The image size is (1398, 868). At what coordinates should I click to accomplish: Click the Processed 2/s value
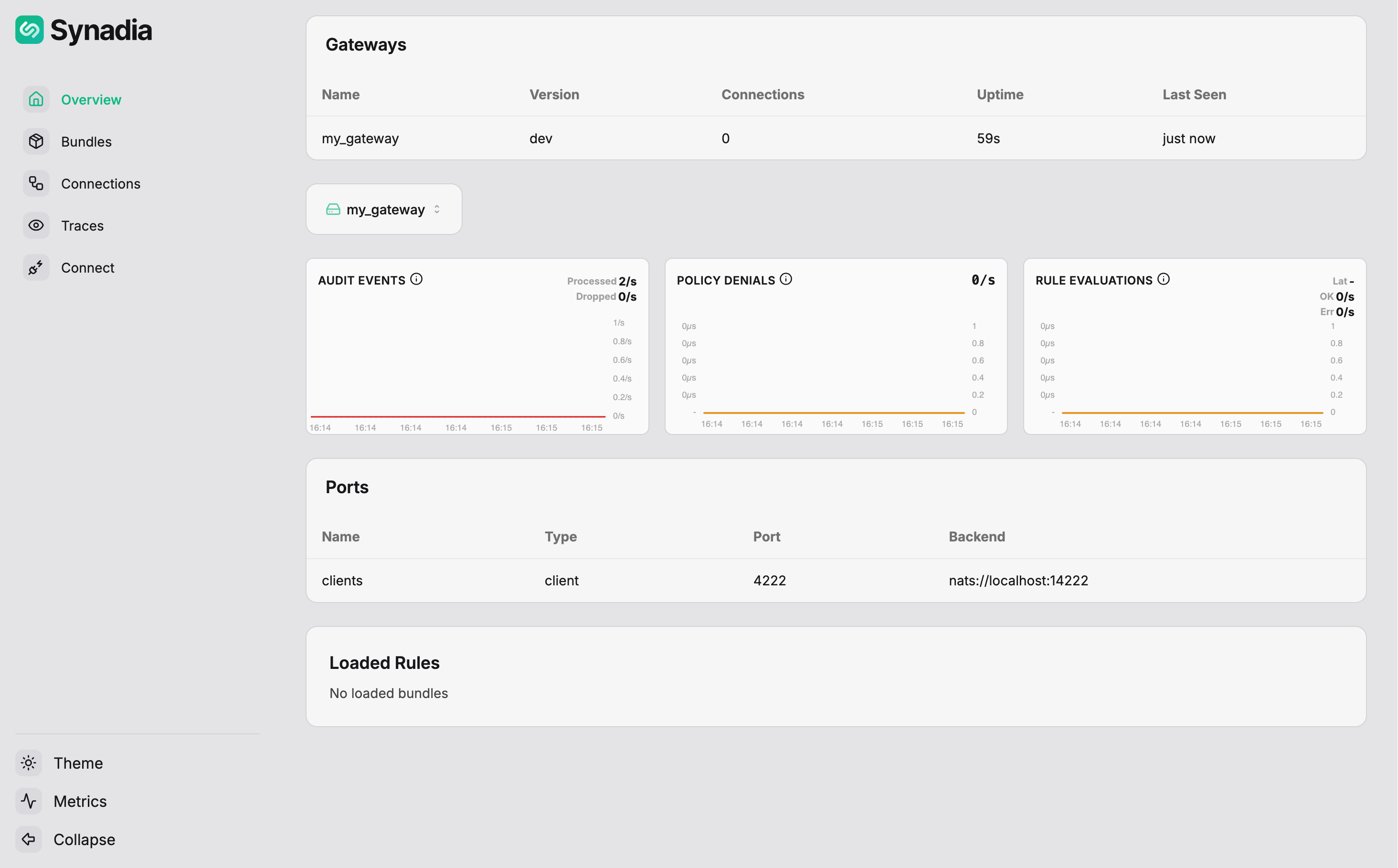tap(627, 281)
